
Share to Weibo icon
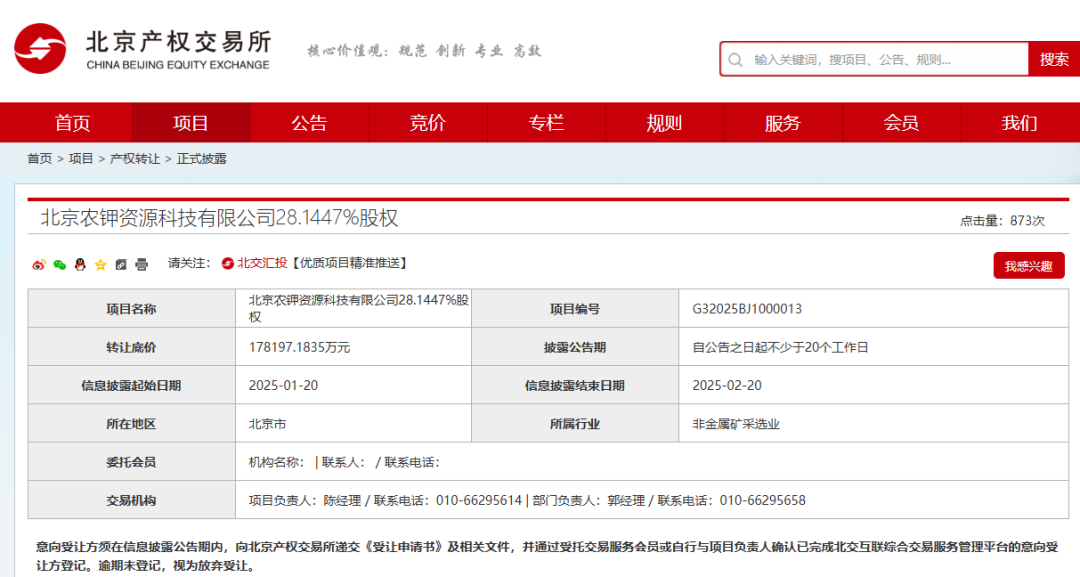pos(39,264)
